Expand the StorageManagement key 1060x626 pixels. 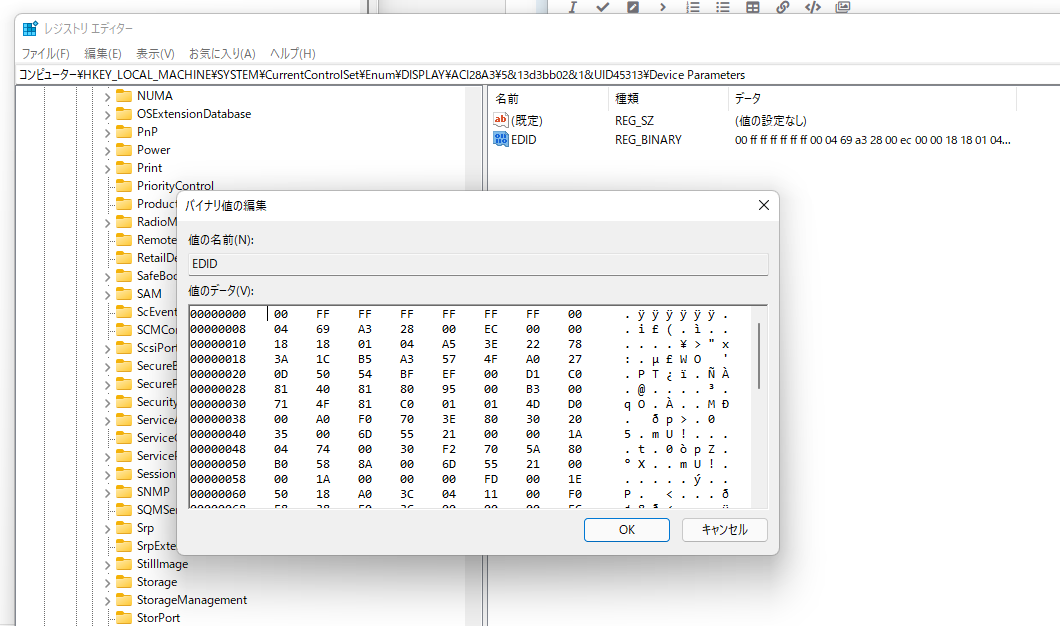[x=107, y=600]
